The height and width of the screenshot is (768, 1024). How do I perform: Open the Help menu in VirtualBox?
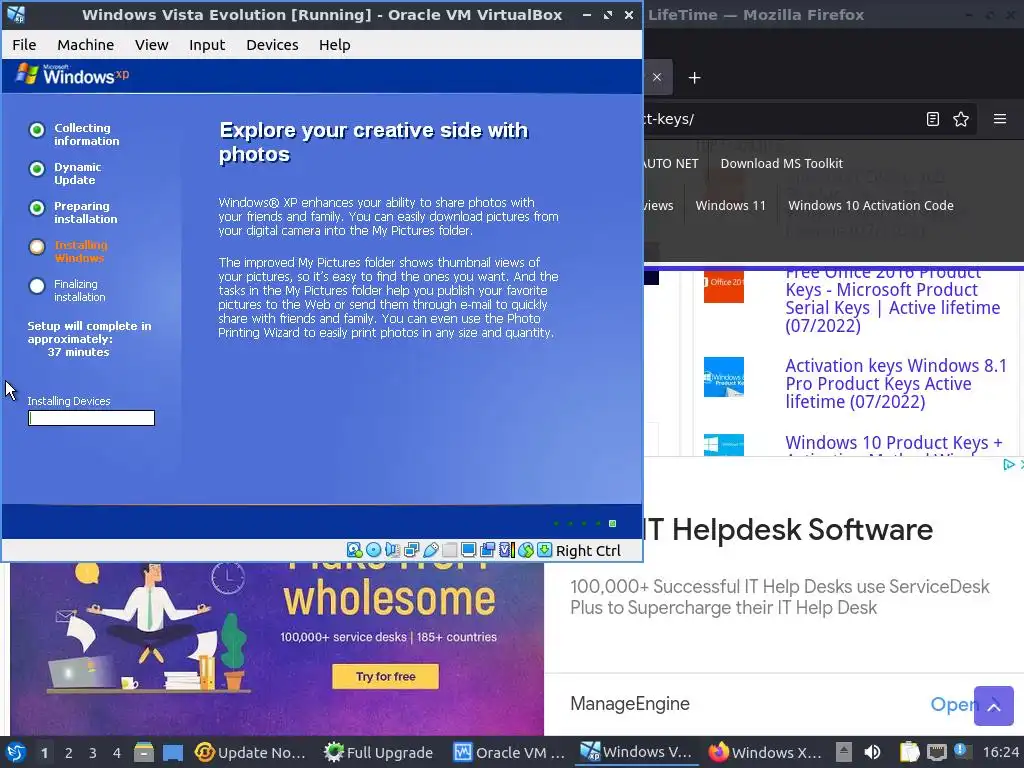(334, 44)
